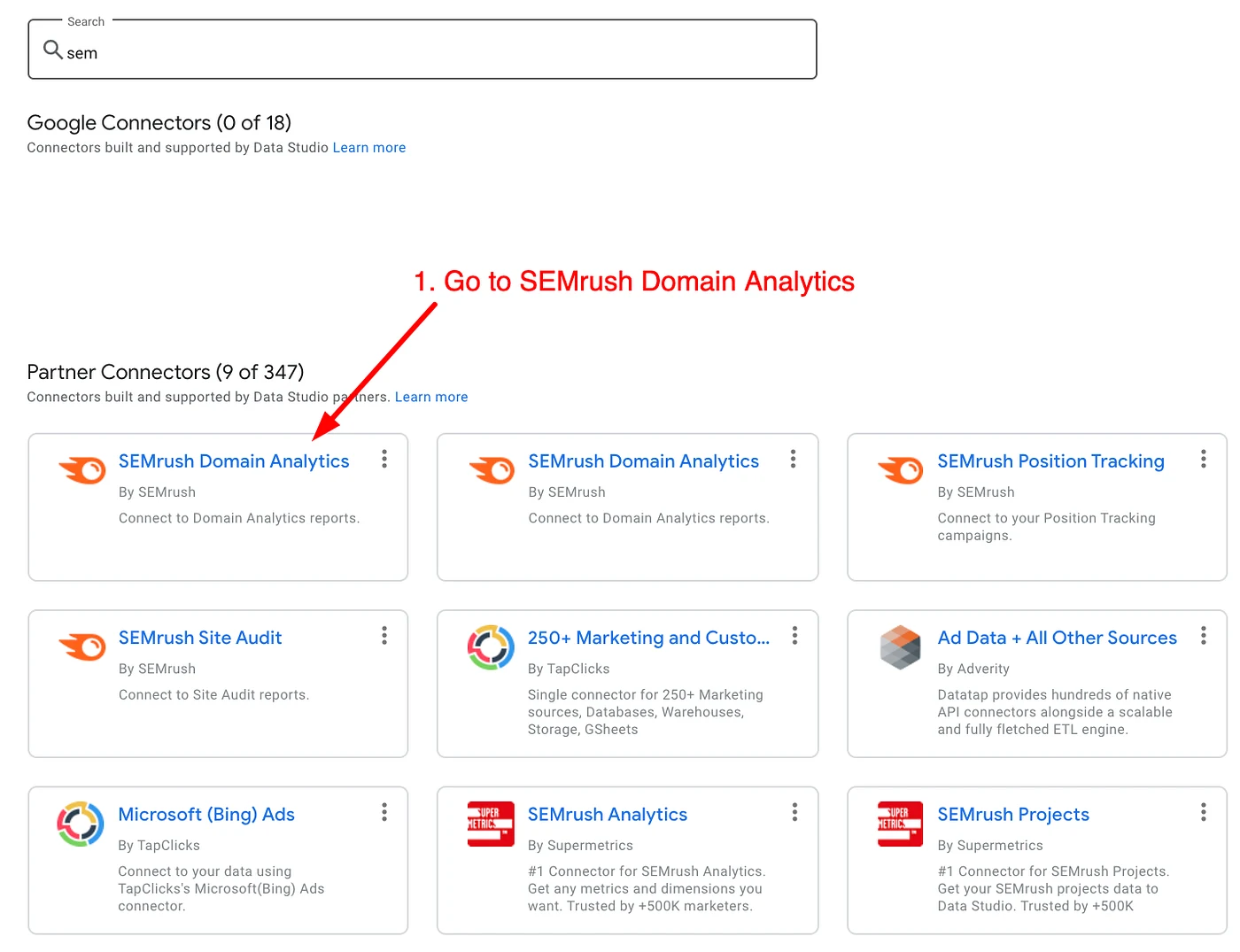
Task: Open more options for SEMrush Position Tracking
Action: tap(1203, 459)
